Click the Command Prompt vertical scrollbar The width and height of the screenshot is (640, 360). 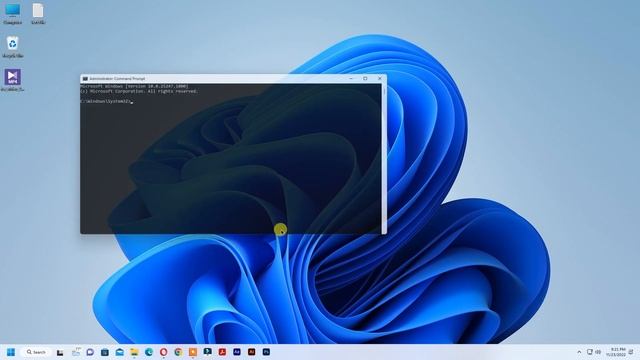(x=384, y=159)
